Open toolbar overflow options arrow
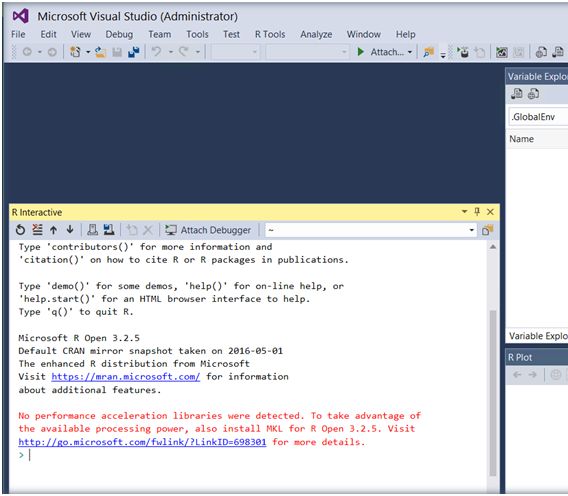 pyautogui.click(x=443, y=55)
